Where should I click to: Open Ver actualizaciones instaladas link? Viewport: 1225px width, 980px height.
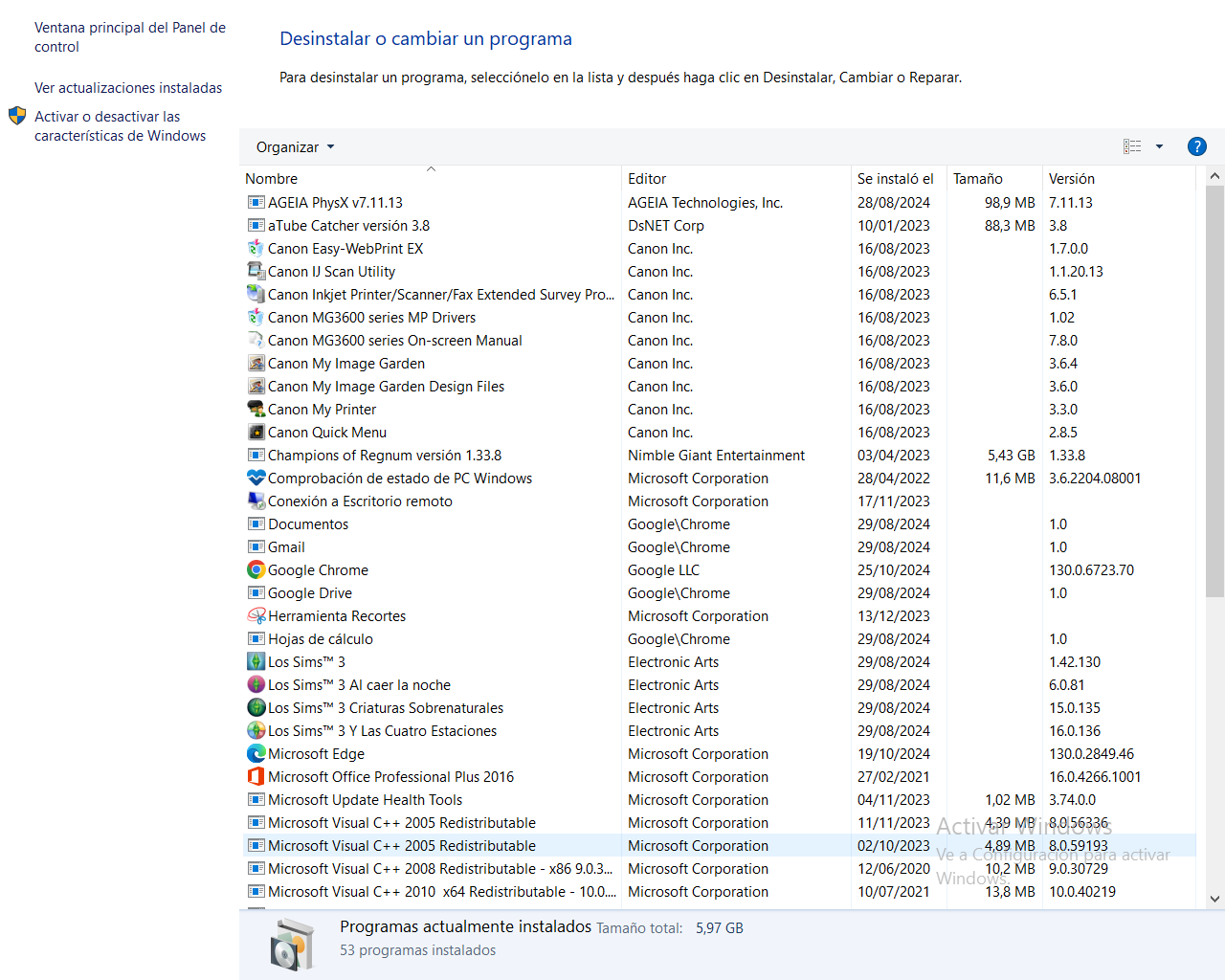point(128,88)
